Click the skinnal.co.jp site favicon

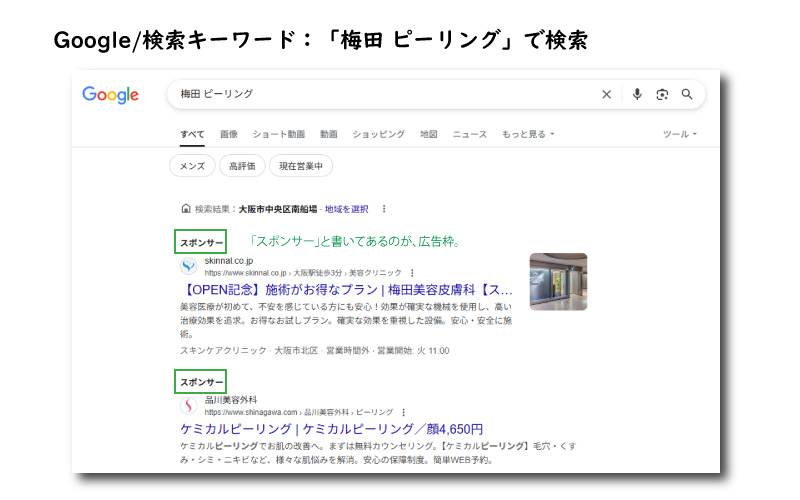(188, 266)
